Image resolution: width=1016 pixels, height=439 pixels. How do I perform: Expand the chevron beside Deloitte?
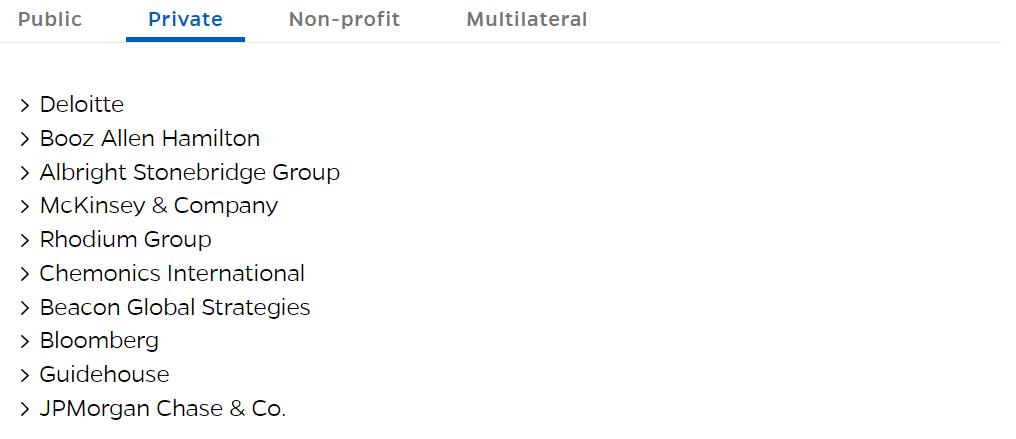(x=25, y=105)
